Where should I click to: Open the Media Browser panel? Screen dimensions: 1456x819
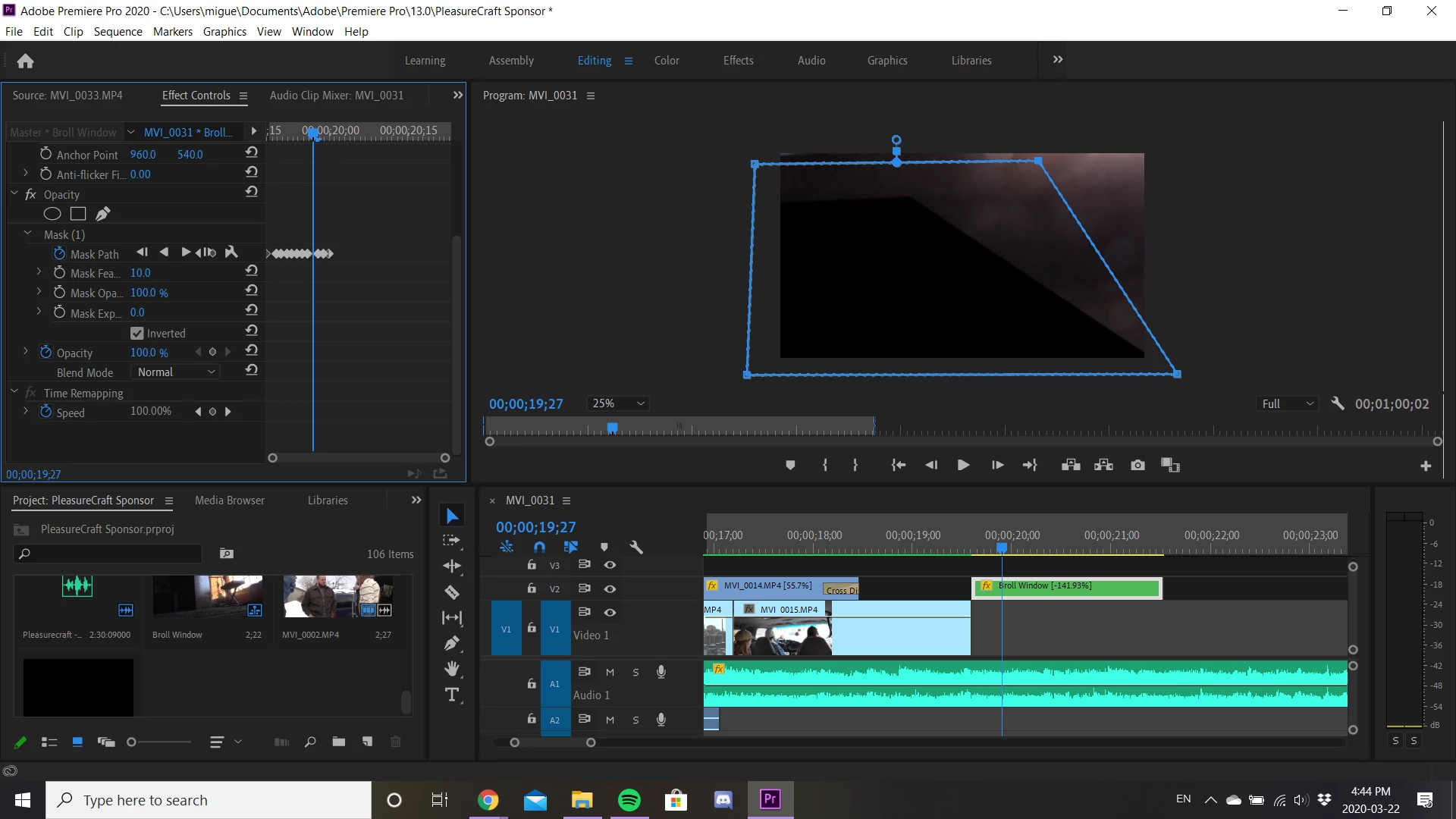230,500
